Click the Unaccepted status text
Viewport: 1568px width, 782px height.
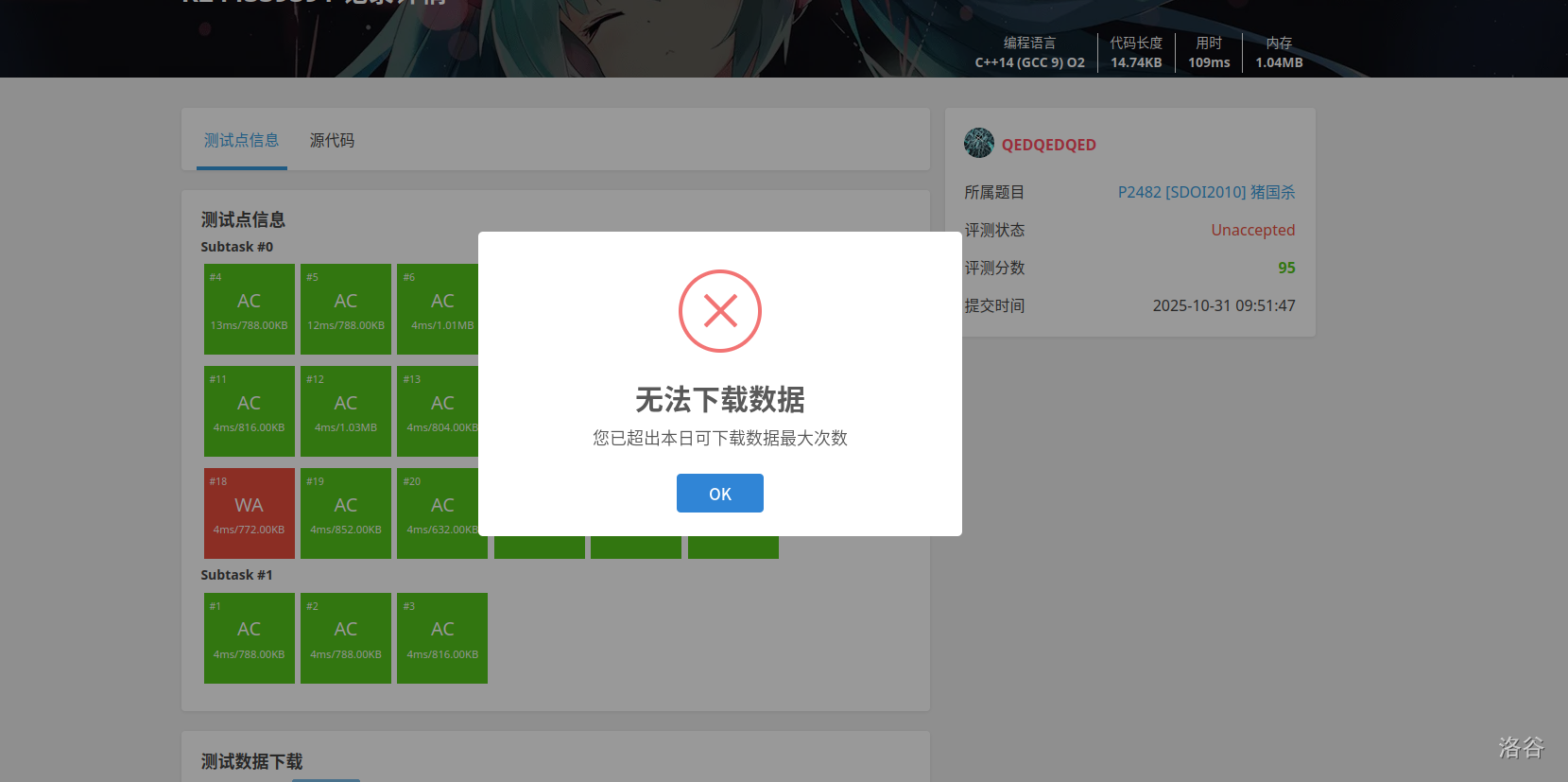[x=1252, y=230]
